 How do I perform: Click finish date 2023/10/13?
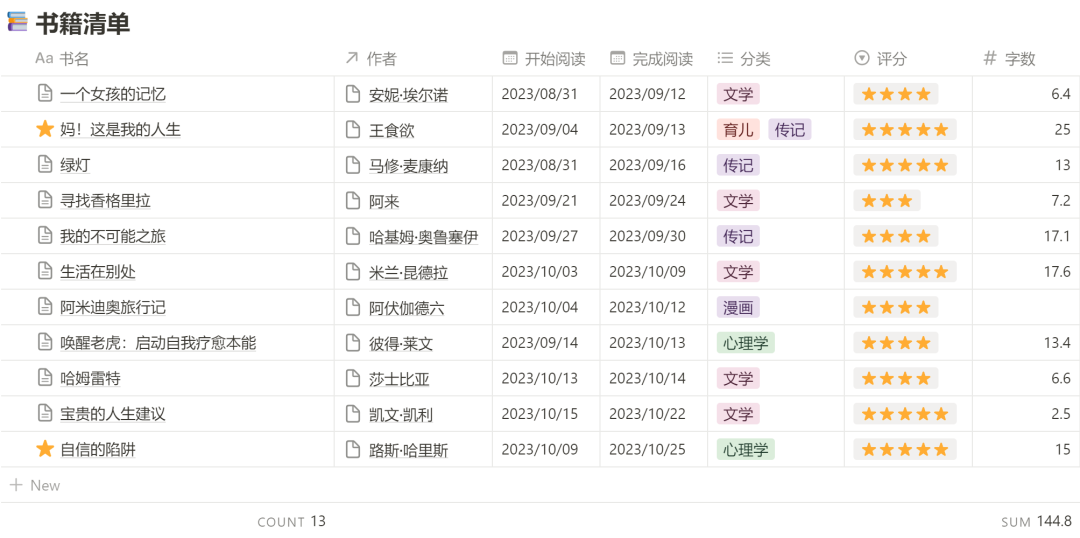tap(647, 343)
